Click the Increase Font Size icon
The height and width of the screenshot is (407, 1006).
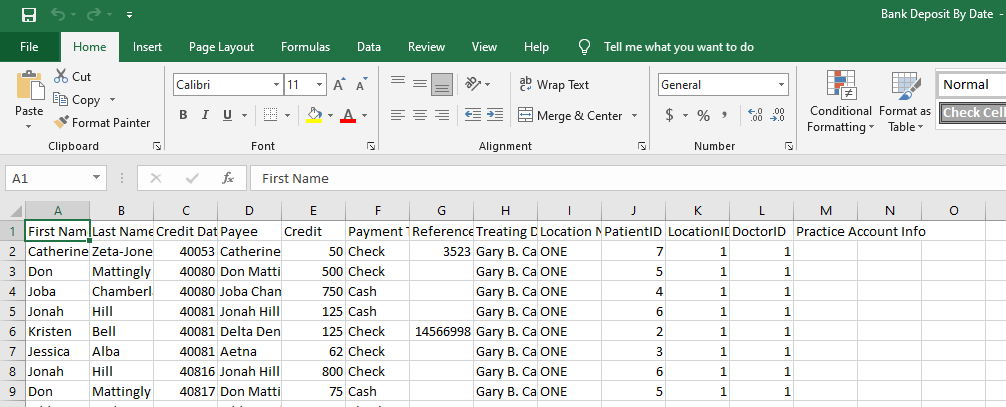coord(338,85)
